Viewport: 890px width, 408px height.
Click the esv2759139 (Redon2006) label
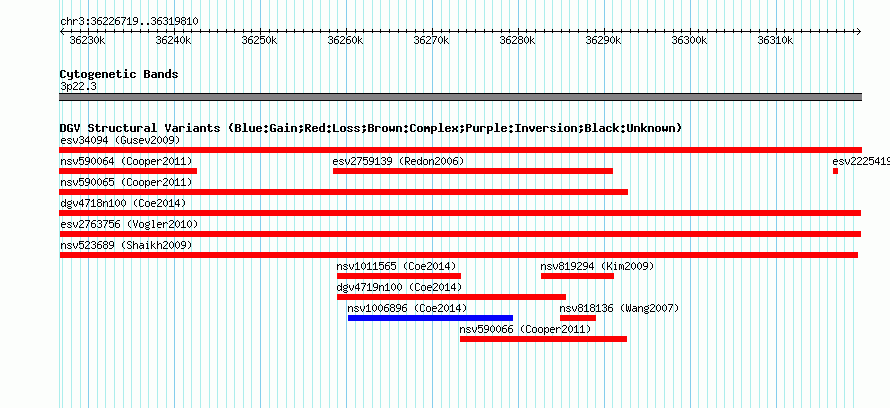(398, 161)
